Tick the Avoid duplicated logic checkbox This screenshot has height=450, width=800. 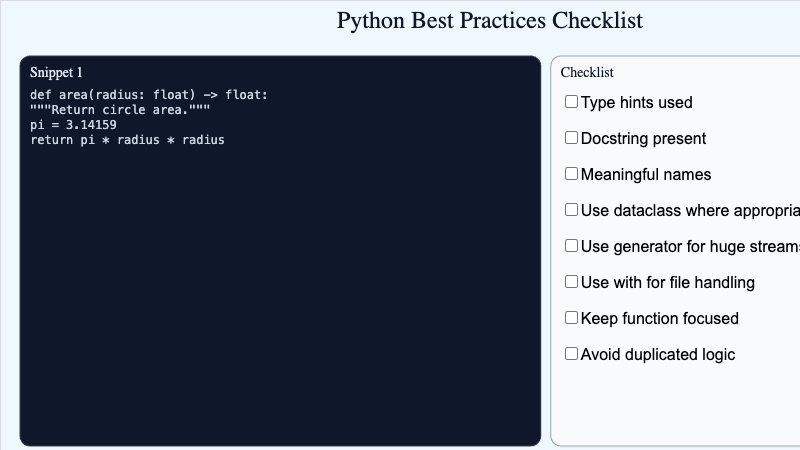(572, 354)
